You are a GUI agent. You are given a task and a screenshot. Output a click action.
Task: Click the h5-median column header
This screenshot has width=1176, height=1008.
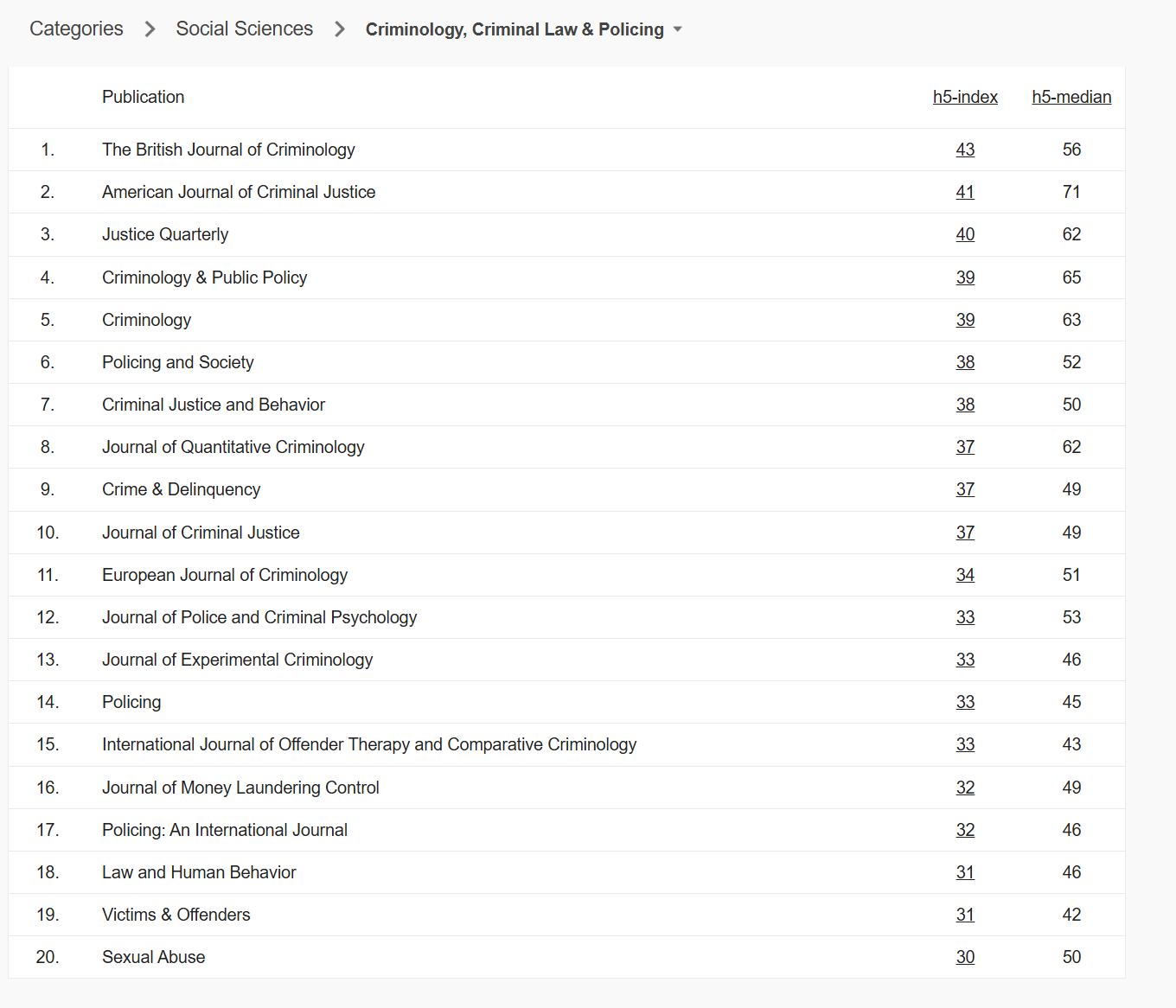pyautogui.click(x=1071, y=97)
